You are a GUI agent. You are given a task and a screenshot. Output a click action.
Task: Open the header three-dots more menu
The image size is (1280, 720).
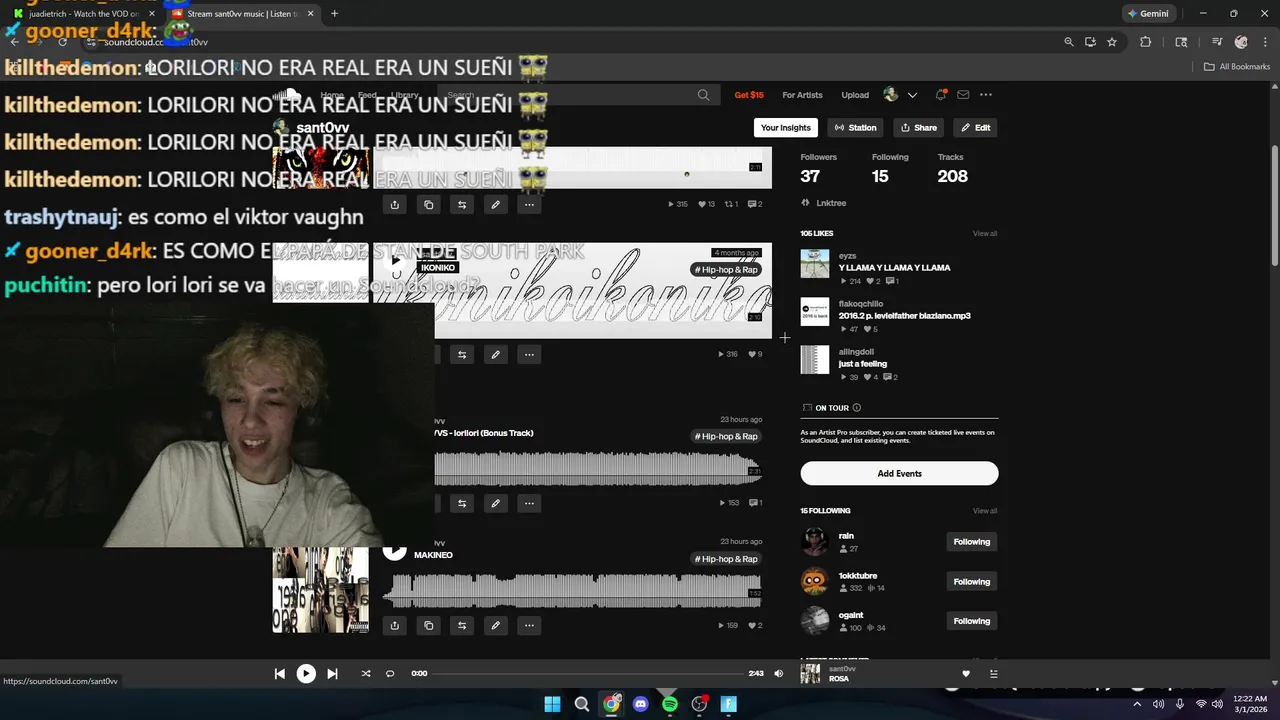click(986, 95)
